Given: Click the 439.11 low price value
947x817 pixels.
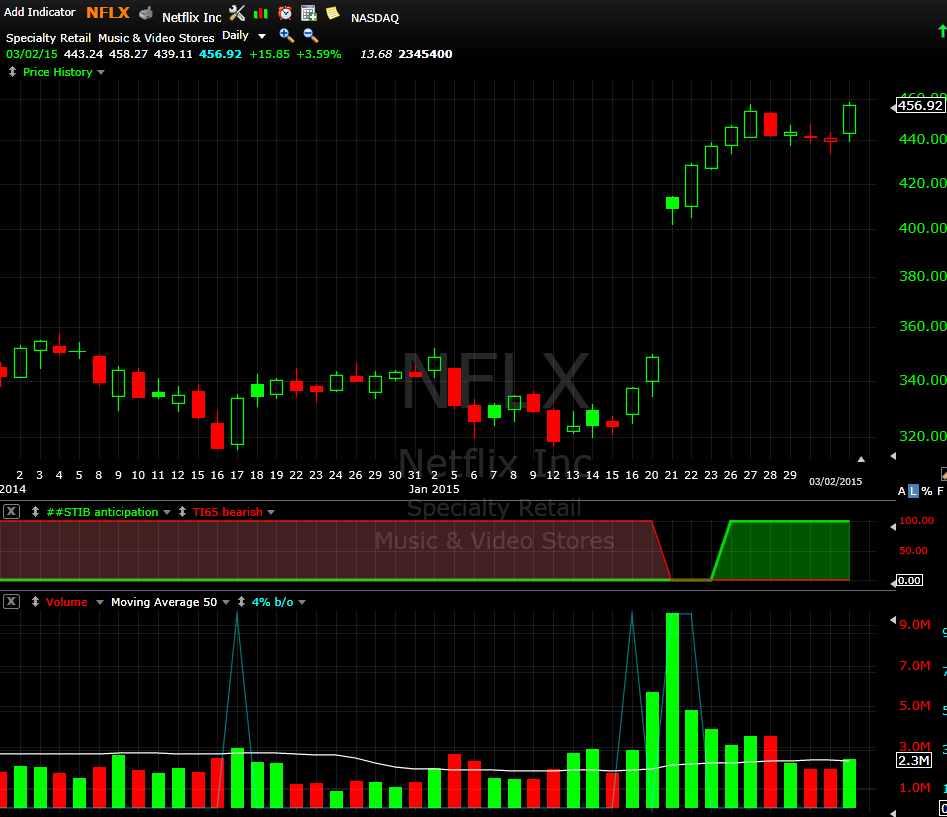Looking at the screenshot, I should [x=173, y=54].
